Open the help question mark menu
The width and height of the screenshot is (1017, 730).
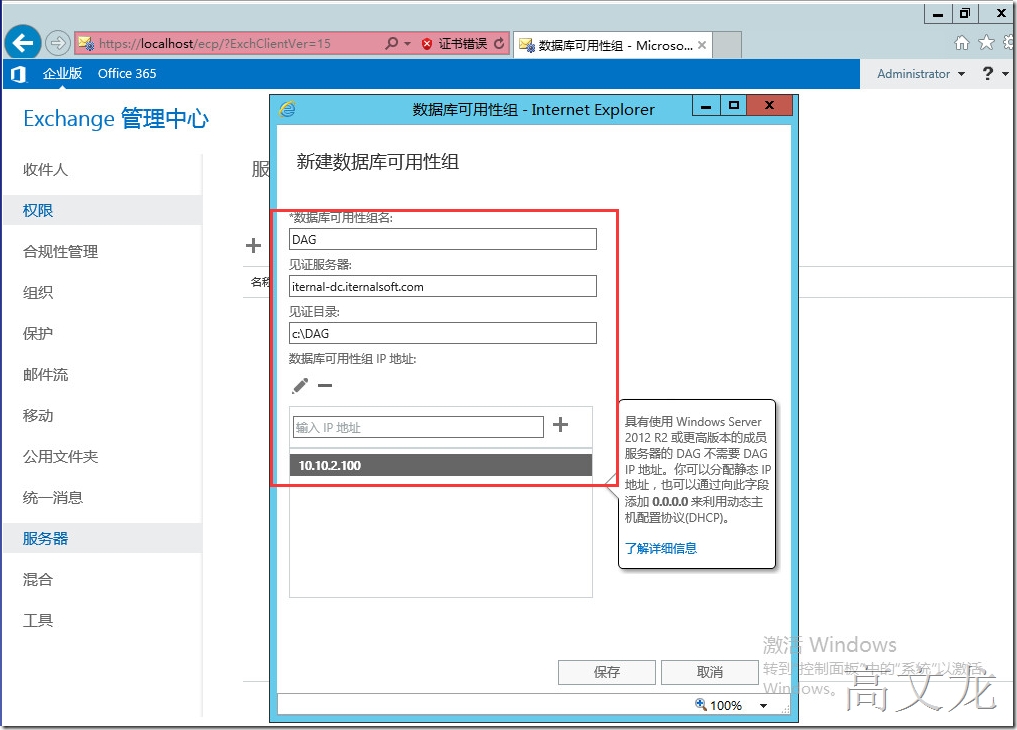994,73
